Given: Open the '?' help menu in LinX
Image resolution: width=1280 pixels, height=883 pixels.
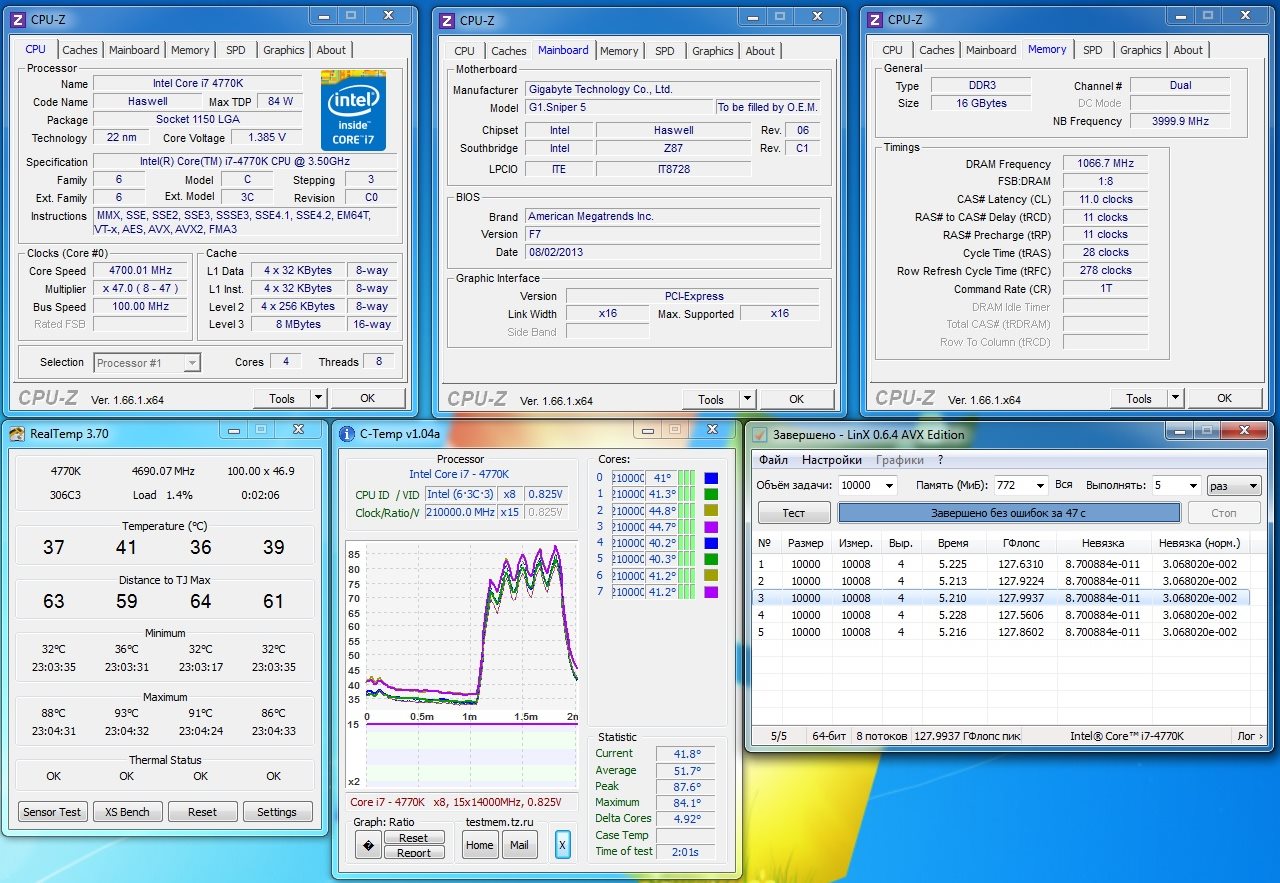Looking at the screenshot, I should [x=940, y=460].
